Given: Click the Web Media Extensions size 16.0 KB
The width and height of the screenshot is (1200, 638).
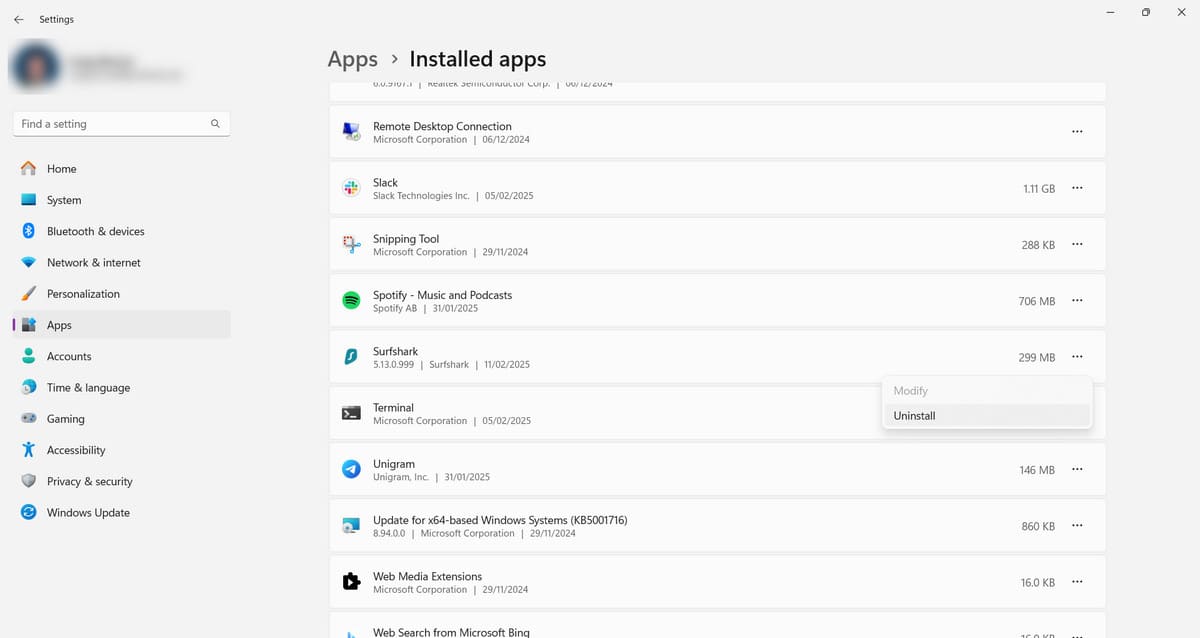Looking at the screenshot, I should point(1038,581).
